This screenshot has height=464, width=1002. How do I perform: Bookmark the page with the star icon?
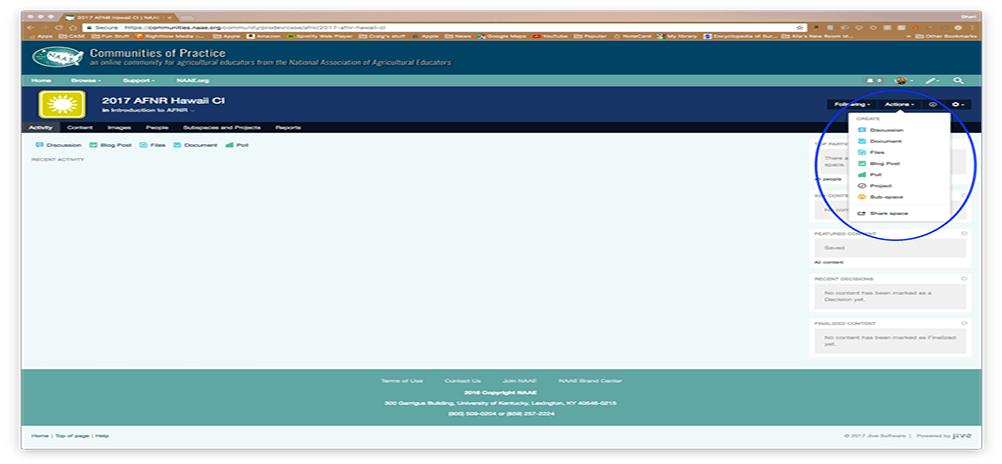pyautogui.click(x=800, y=27)
